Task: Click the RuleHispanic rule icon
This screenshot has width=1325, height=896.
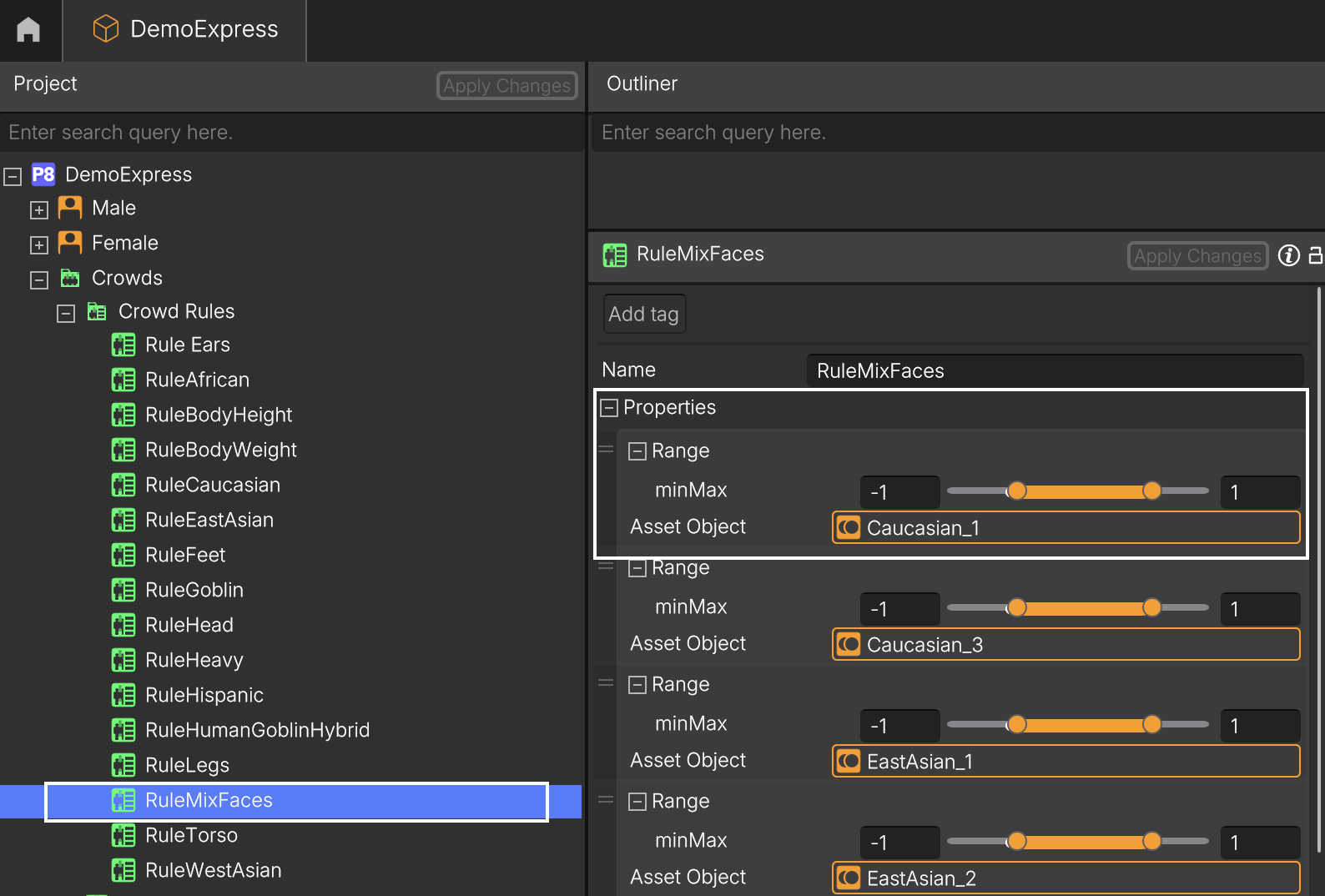Action: point(123,695)
